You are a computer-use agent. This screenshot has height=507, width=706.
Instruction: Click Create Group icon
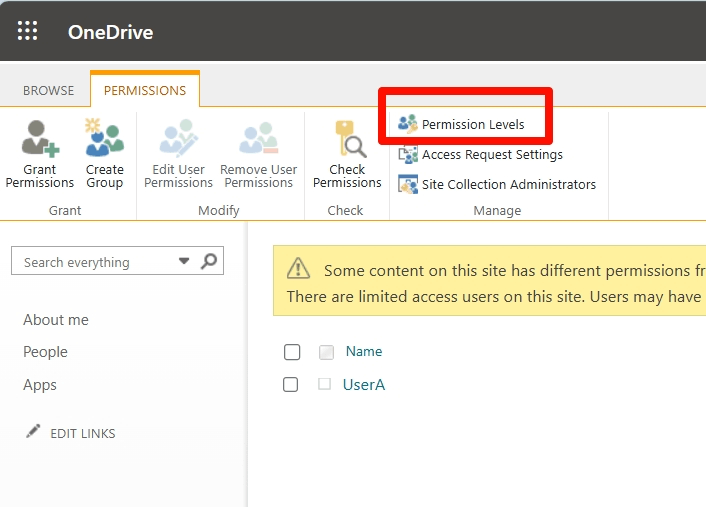coord(104,138)
